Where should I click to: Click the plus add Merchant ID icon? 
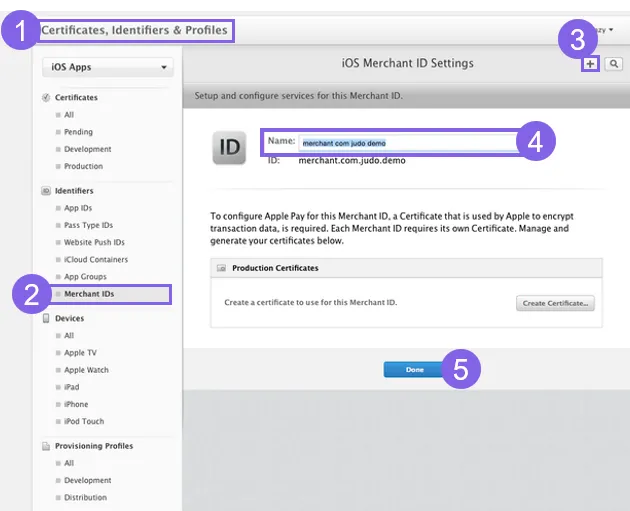(590, 64)
